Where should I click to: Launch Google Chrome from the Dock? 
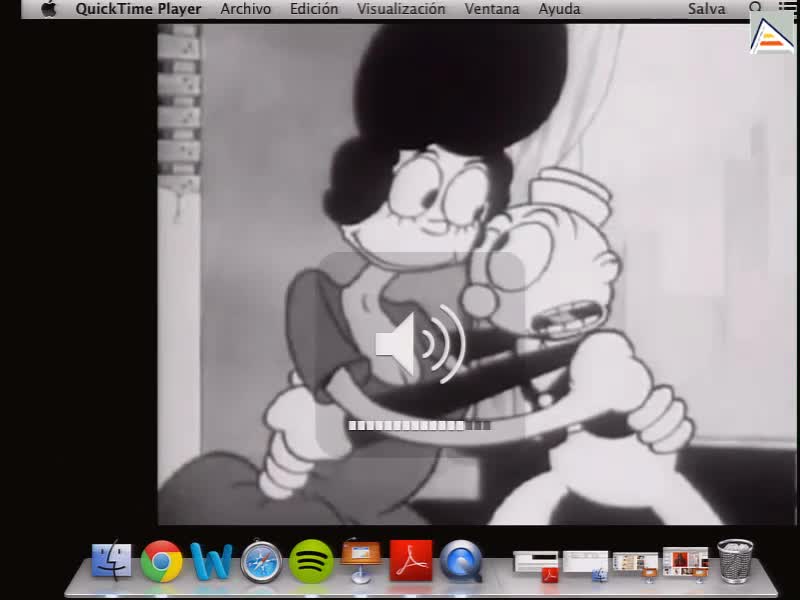pyautogui.click(x=161, y=561)
